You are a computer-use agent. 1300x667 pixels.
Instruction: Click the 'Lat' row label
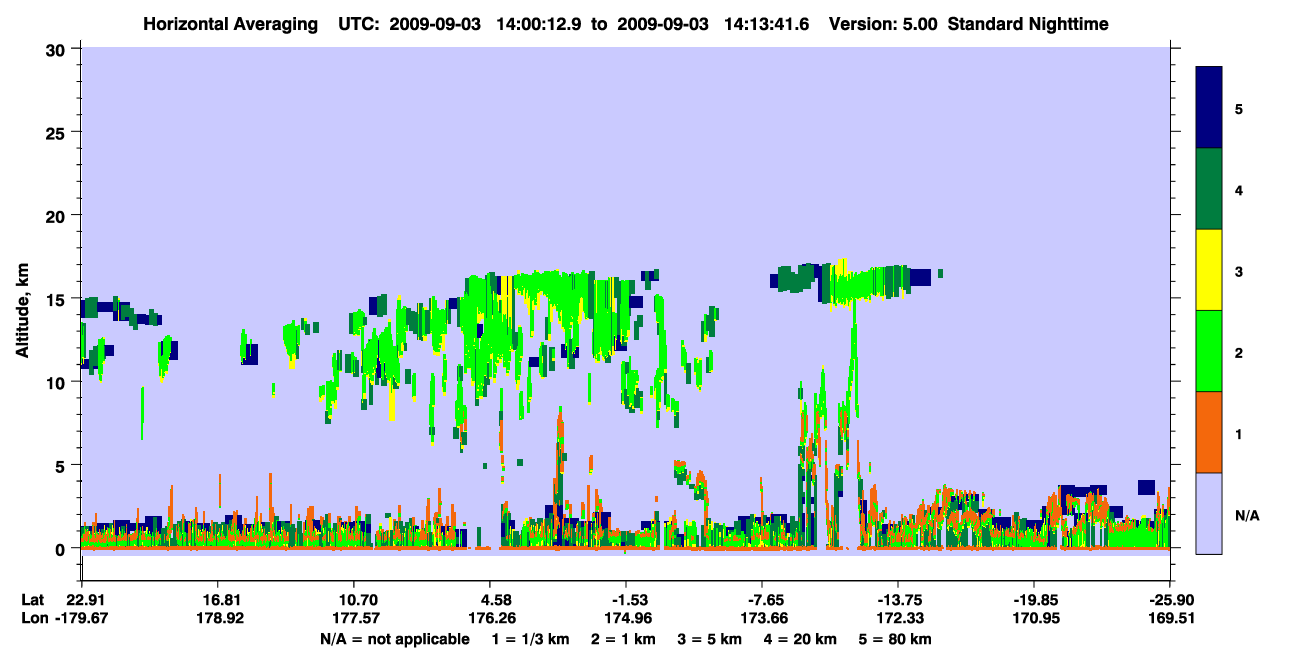33,600
